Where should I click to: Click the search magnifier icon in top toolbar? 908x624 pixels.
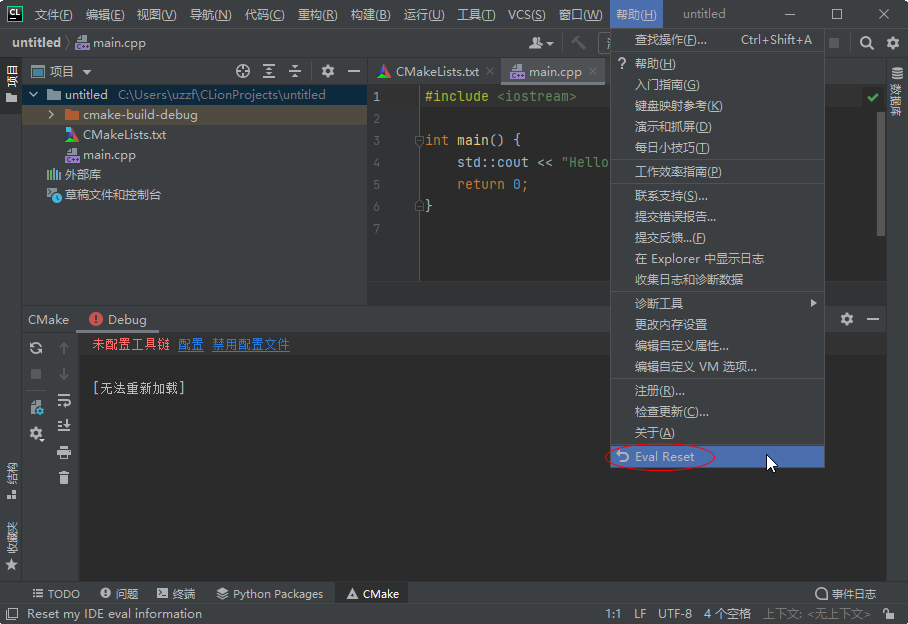(x=867, y=43)
